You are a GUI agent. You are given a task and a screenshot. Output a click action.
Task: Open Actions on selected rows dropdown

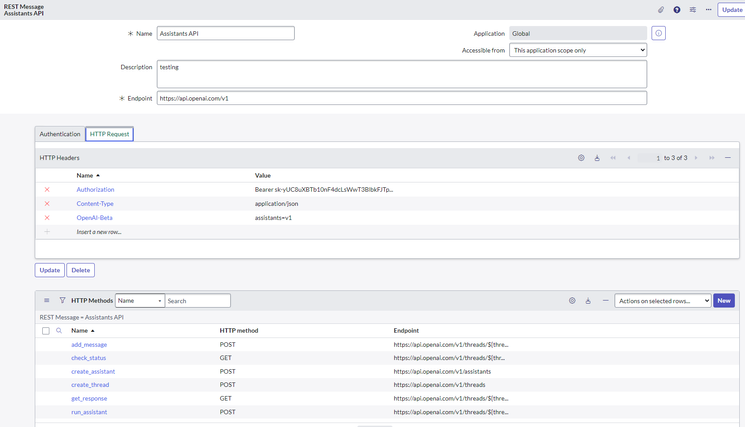(x=662, y=301)
